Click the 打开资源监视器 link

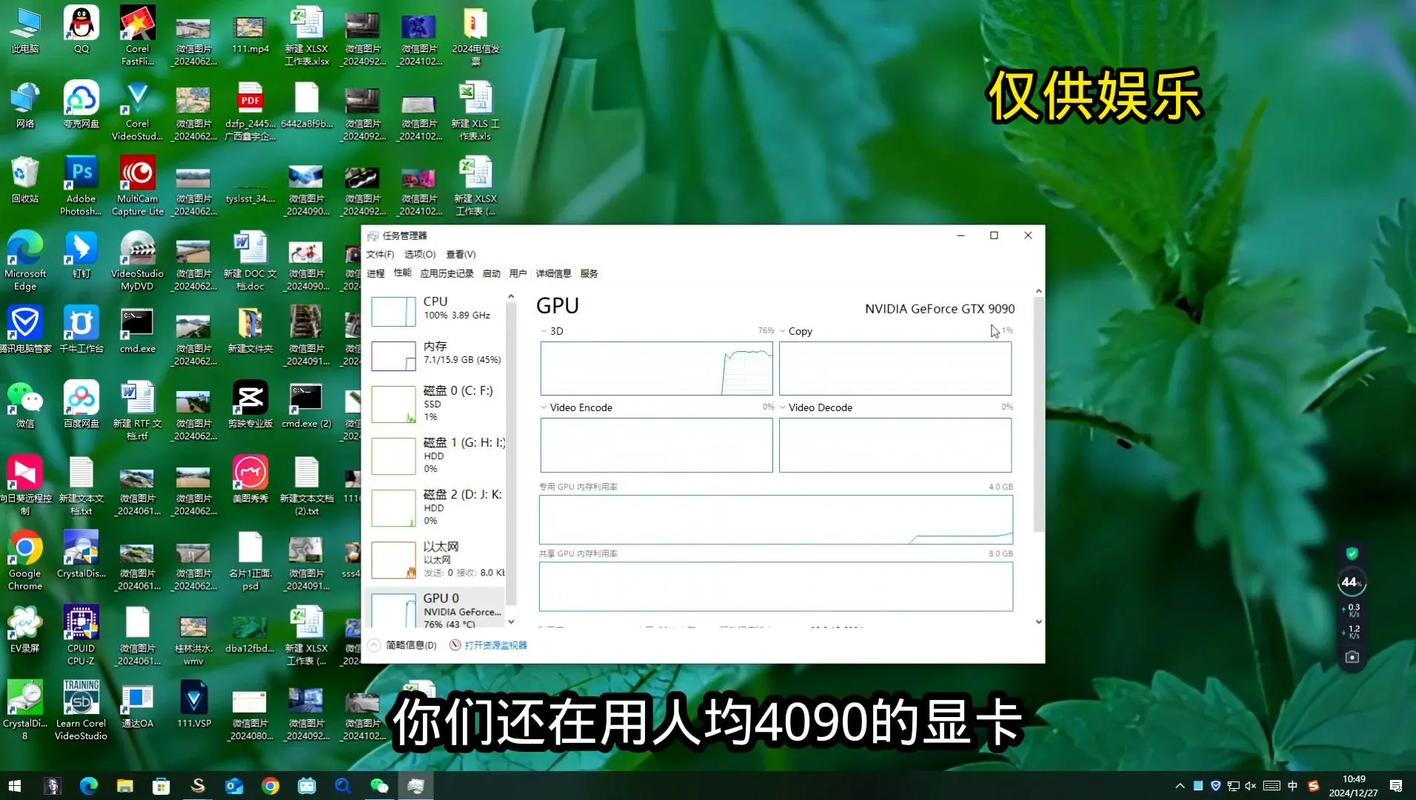495,644
